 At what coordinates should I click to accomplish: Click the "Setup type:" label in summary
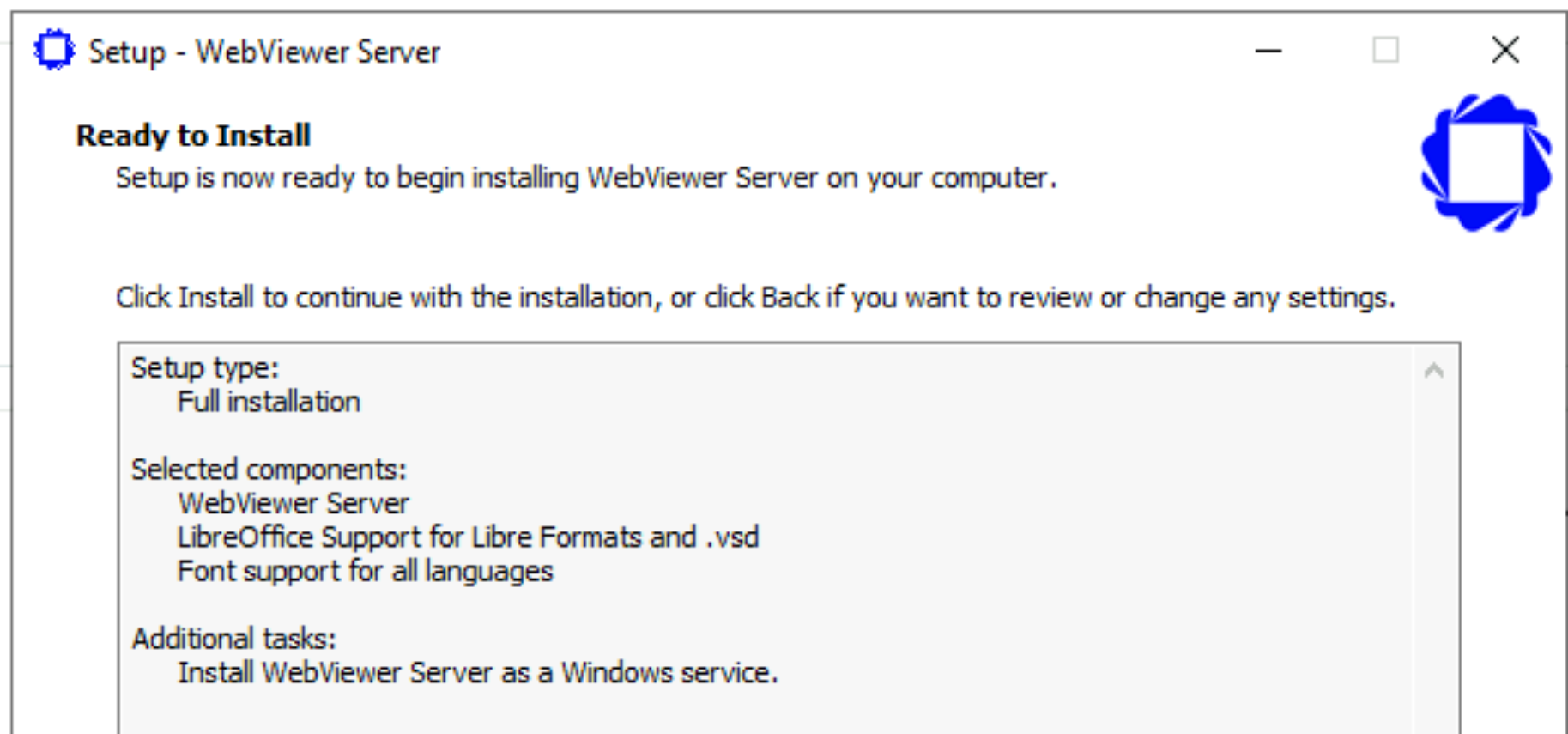click(x=204, y=368)
